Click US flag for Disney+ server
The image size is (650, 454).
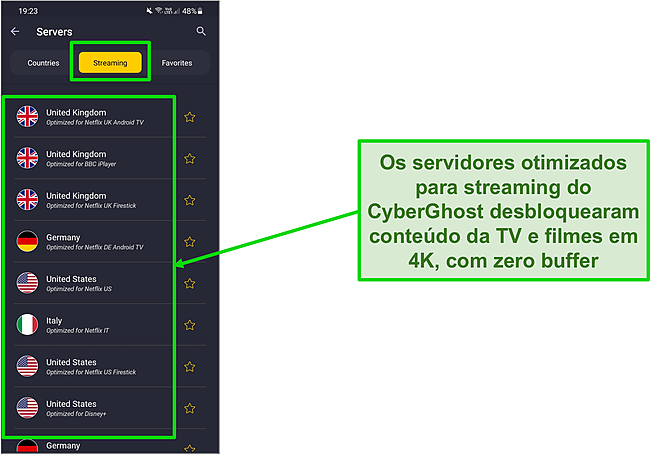tap(27, 408)
